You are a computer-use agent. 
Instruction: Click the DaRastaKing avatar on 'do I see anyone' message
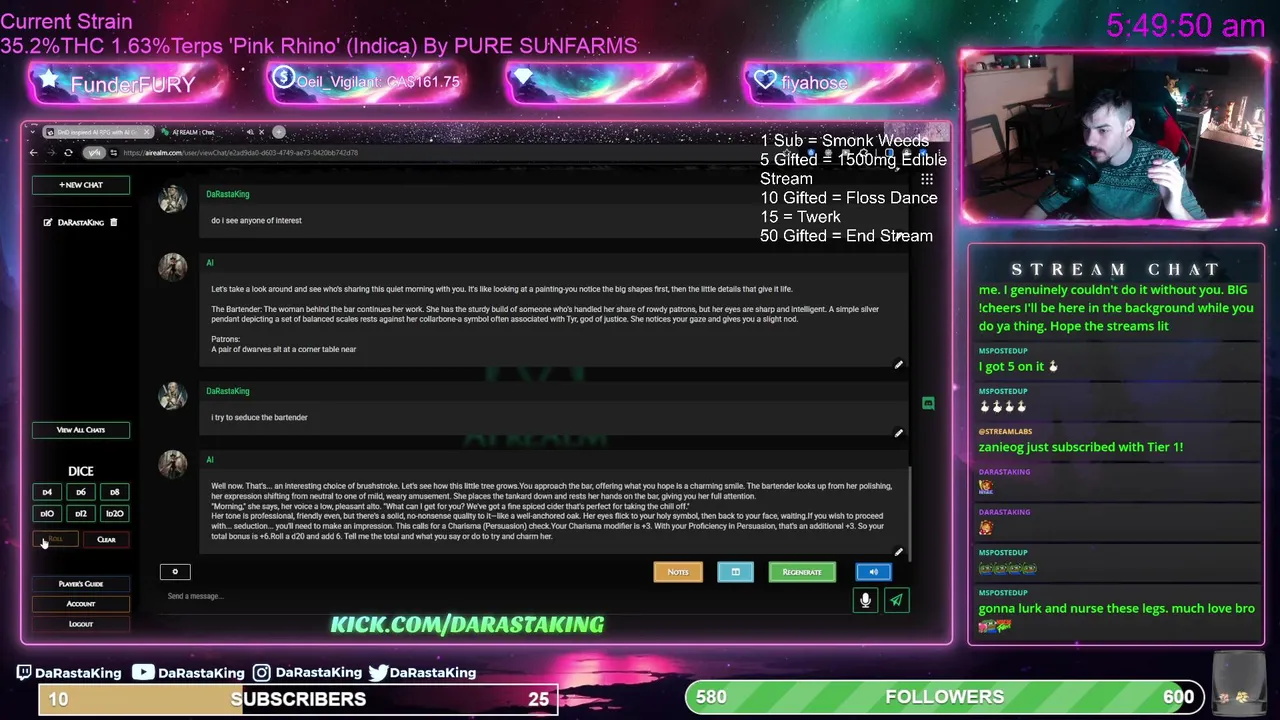pyautogui.click(x=172, y=198)
